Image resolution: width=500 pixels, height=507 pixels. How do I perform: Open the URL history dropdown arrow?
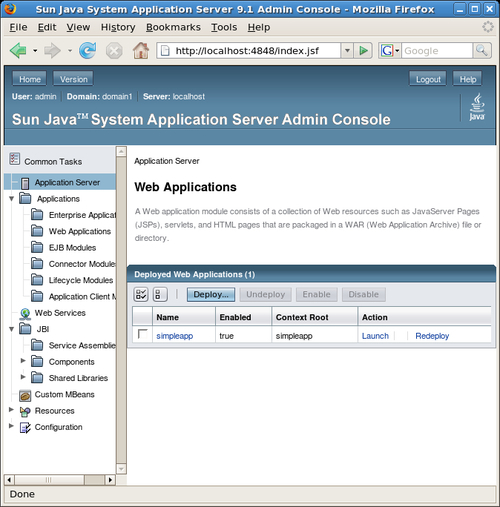347,51
